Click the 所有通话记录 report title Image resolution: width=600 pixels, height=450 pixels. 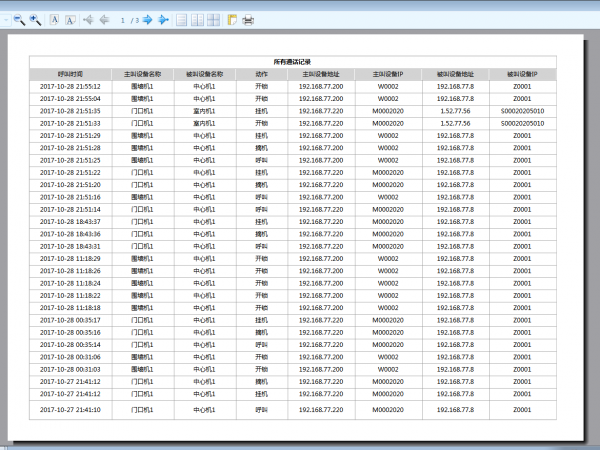click(x=293, y=62)
